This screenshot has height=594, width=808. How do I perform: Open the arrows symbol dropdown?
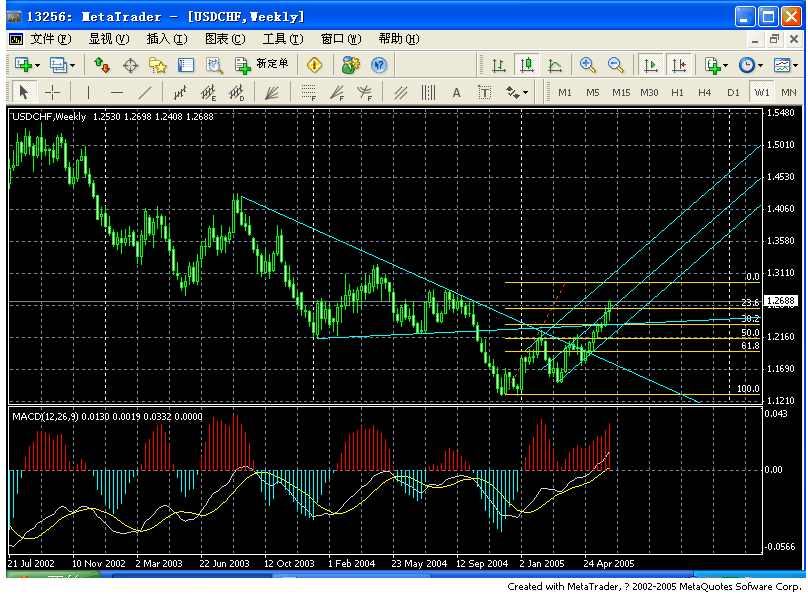(525, 93)
